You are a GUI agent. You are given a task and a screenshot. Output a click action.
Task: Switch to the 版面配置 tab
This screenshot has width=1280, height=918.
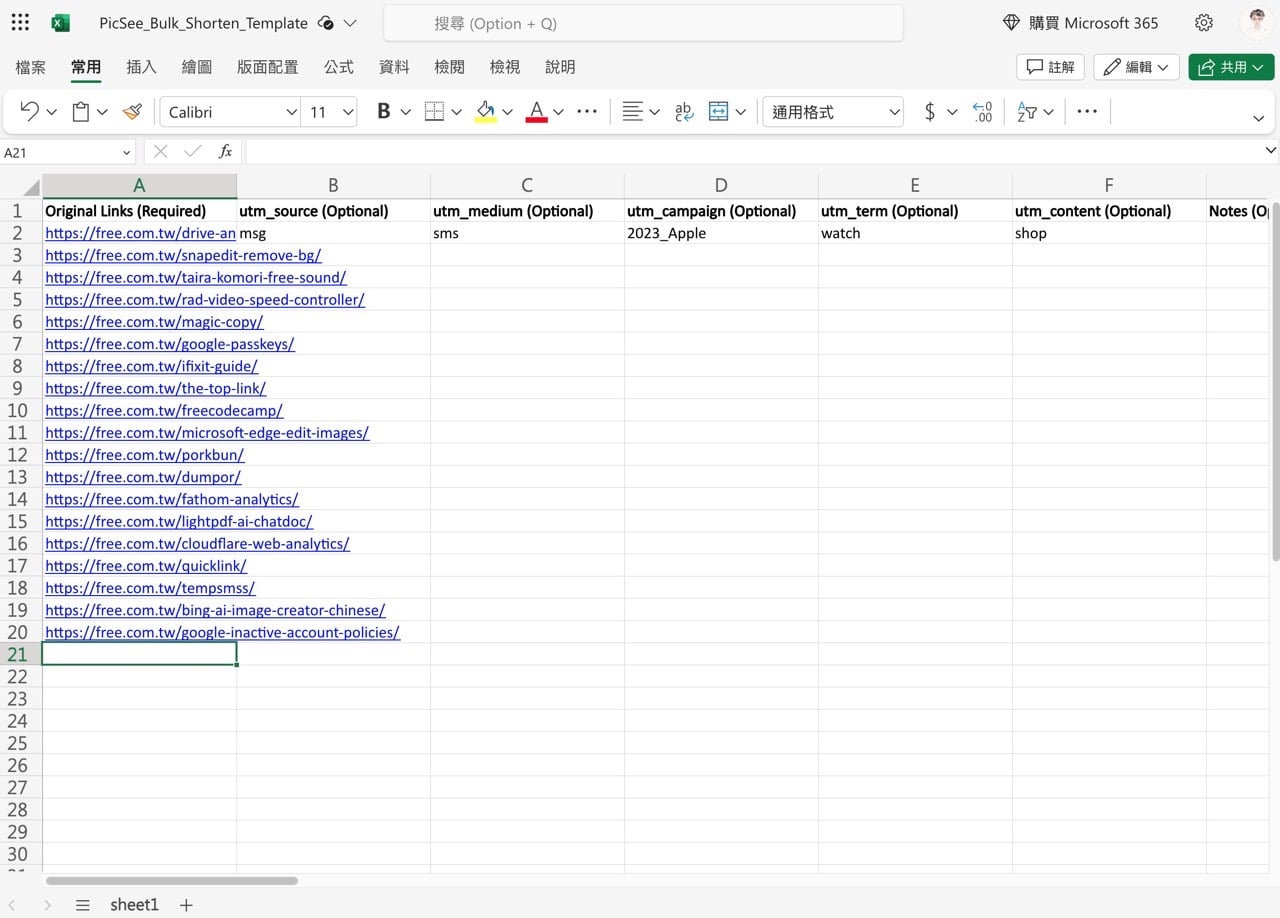[268, 67]
